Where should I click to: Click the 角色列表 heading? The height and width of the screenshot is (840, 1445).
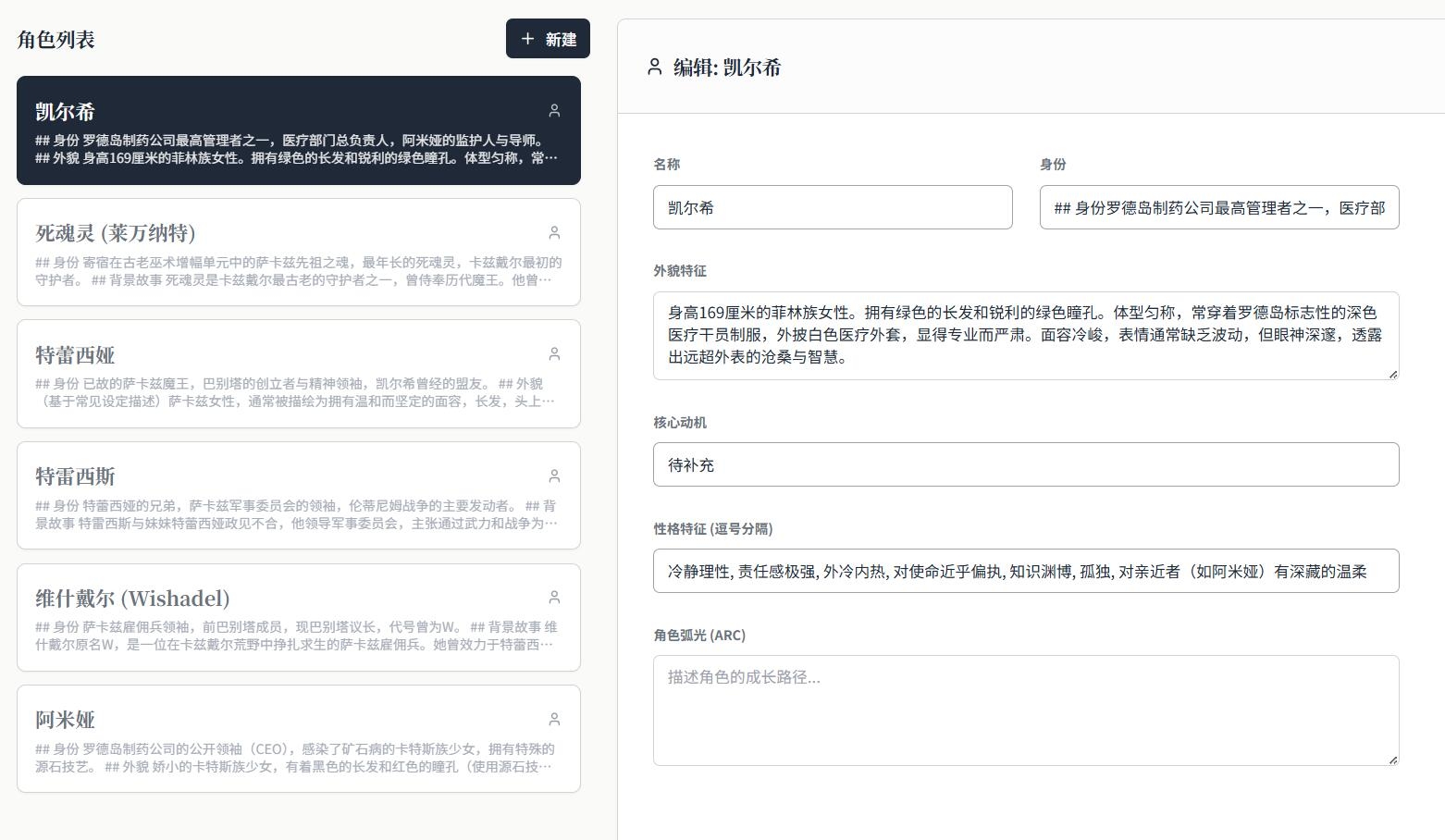[x=56, y=39]
